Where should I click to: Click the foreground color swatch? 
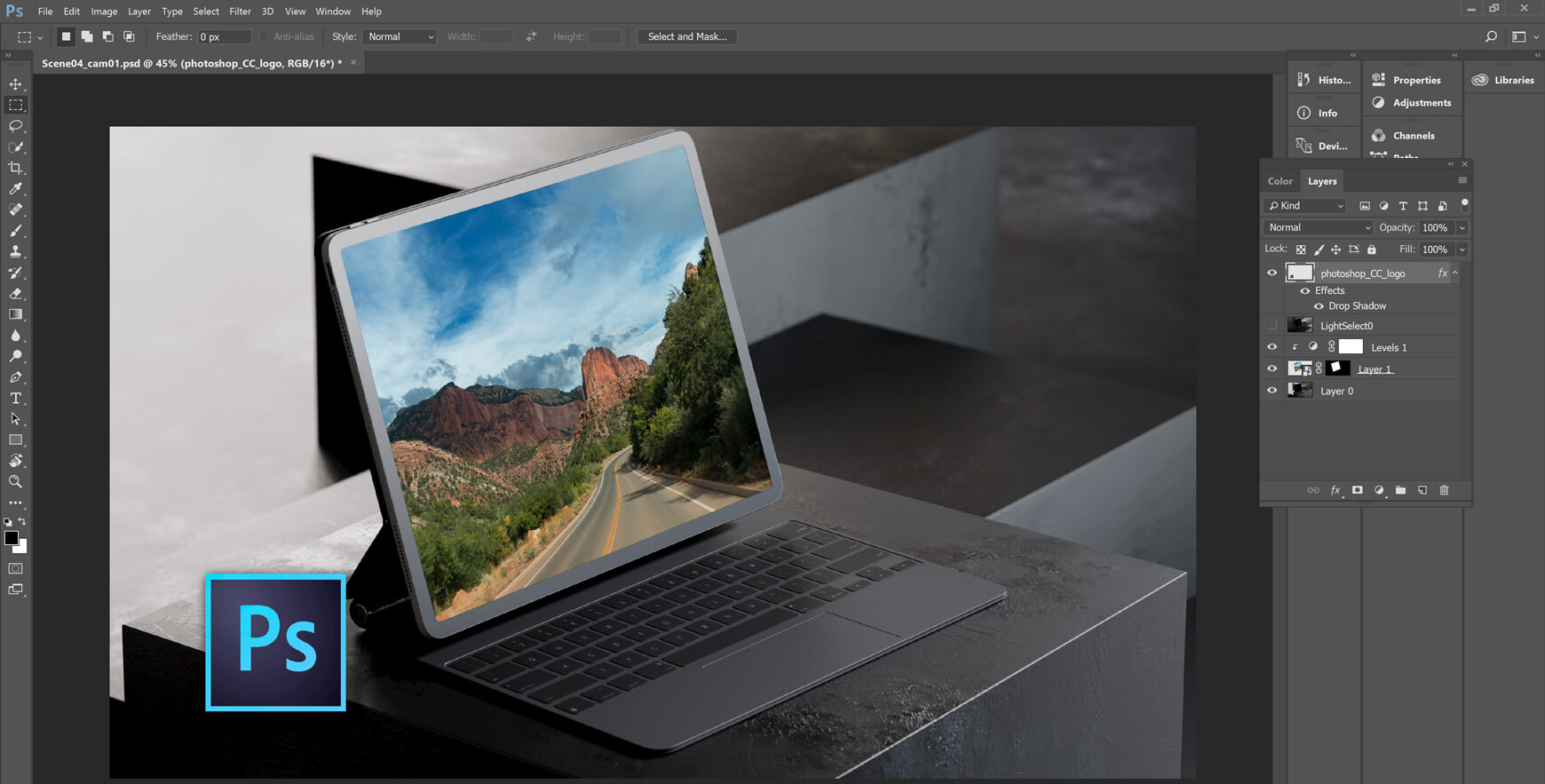click(12, 538)
